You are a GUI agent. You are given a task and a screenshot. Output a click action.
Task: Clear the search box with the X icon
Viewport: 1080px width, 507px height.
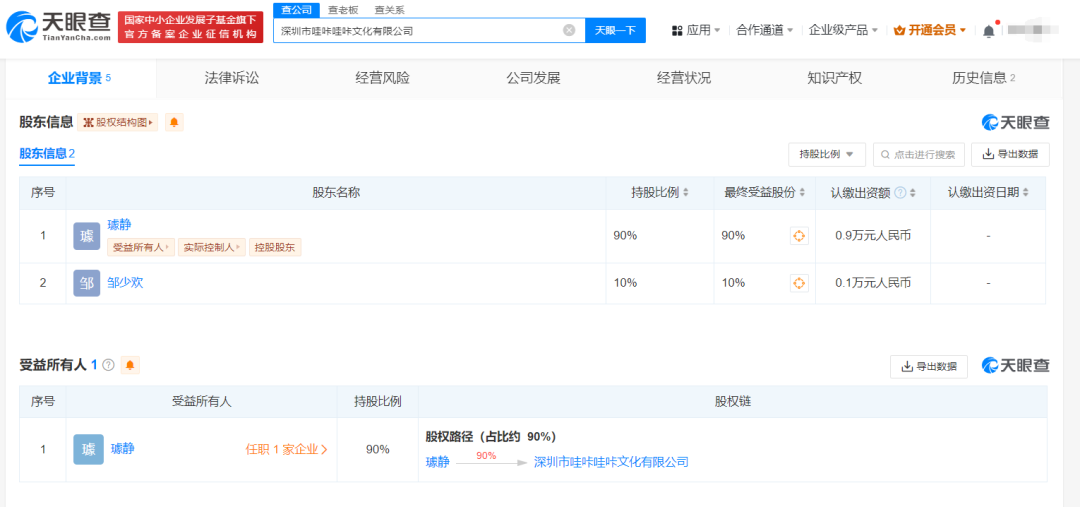569,30
